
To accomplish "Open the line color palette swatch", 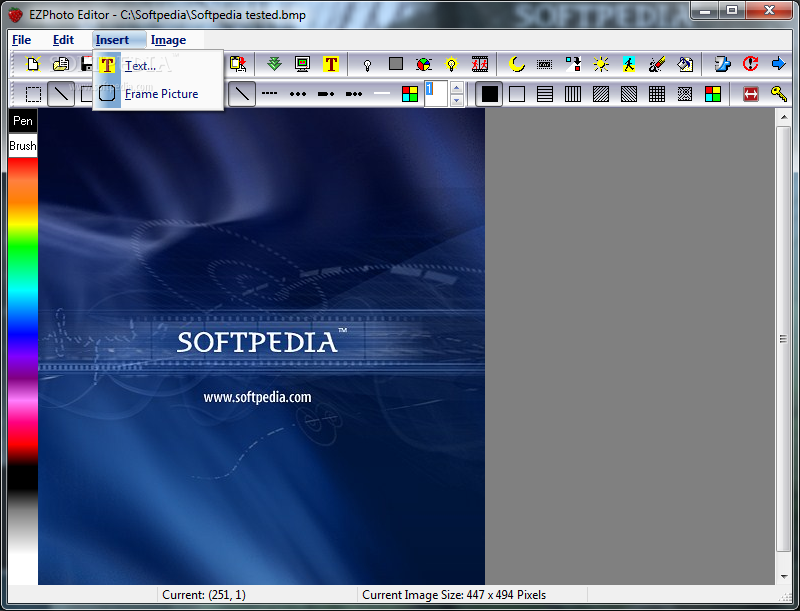I will [x=410, y=94].
